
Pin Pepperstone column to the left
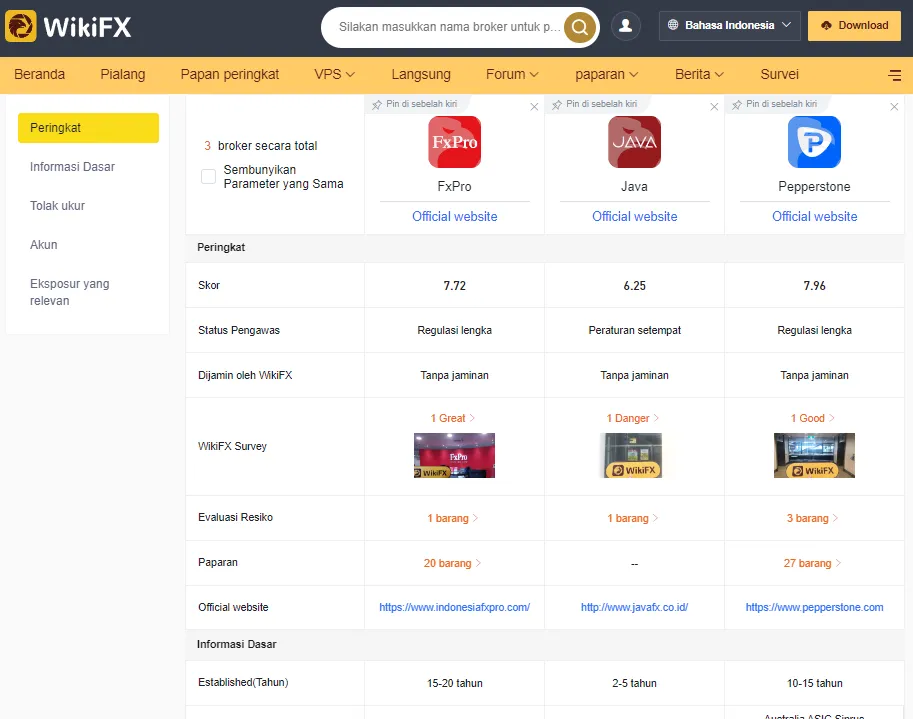[774, 104]
